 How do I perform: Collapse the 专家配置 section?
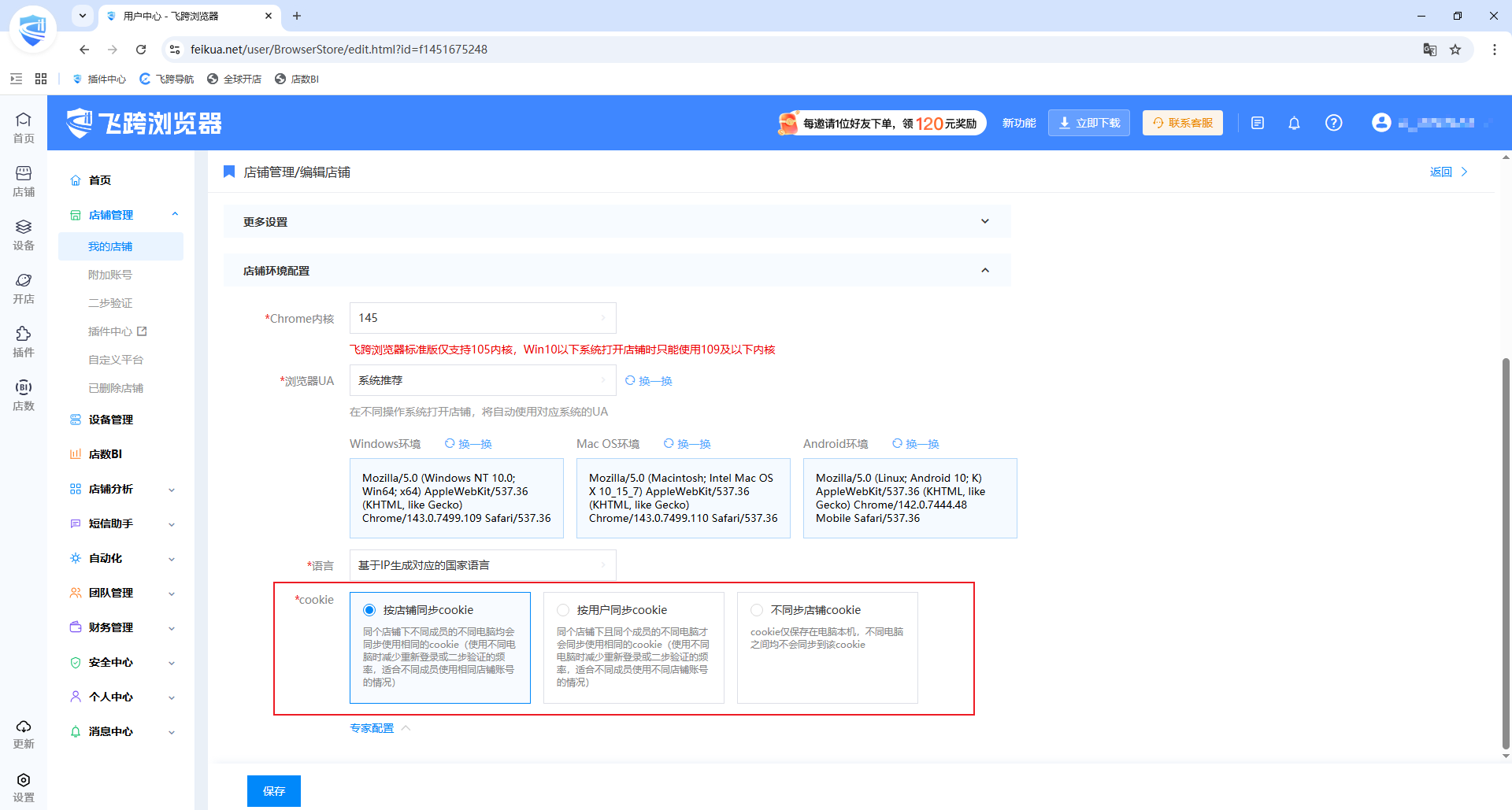click(x=380, y=728)
